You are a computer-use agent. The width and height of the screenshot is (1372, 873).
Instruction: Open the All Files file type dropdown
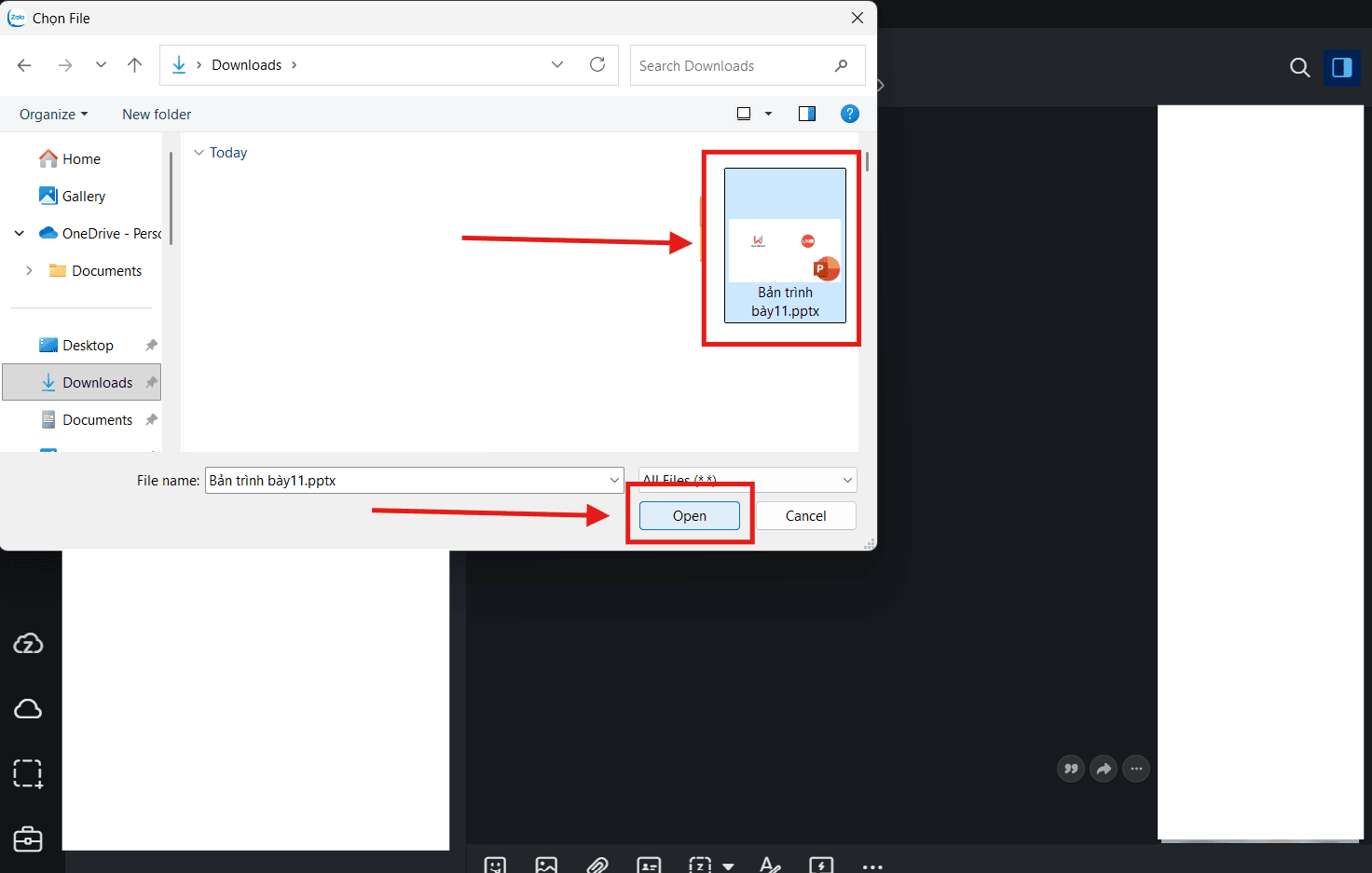click(747, 480)
